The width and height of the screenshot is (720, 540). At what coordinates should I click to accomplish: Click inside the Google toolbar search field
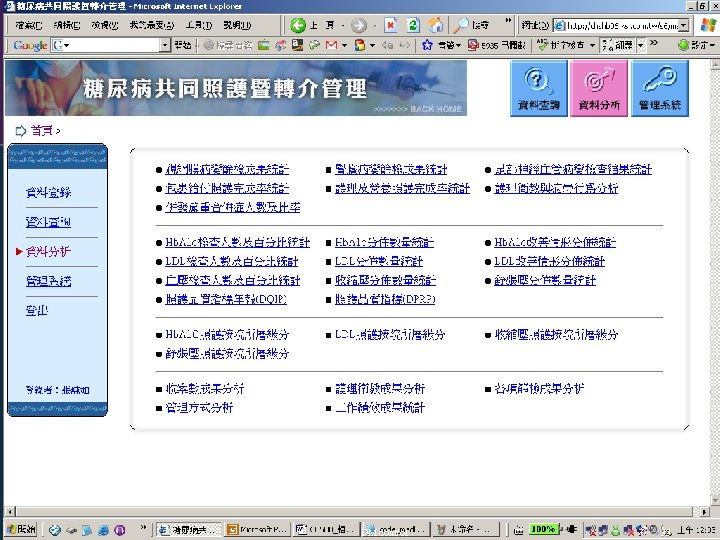[x=110, y=45]
